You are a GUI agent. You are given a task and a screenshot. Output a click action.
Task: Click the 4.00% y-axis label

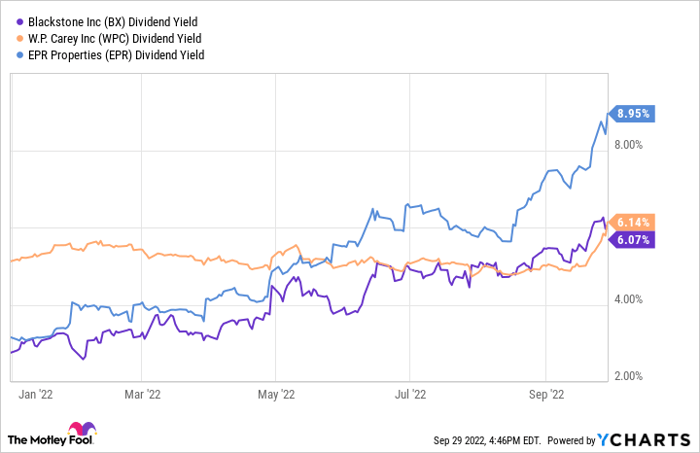click(x=628, y=299)
